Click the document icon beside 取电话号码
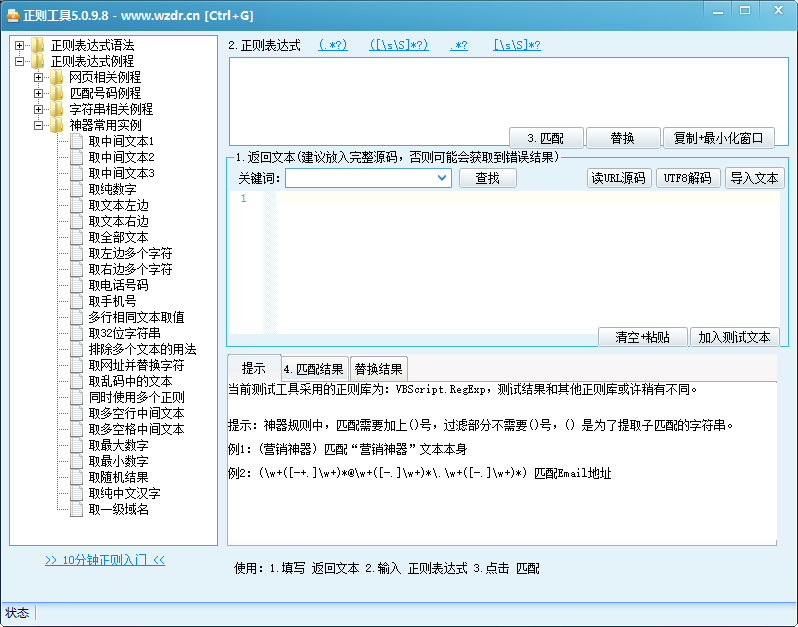 [x=76, y=285]
